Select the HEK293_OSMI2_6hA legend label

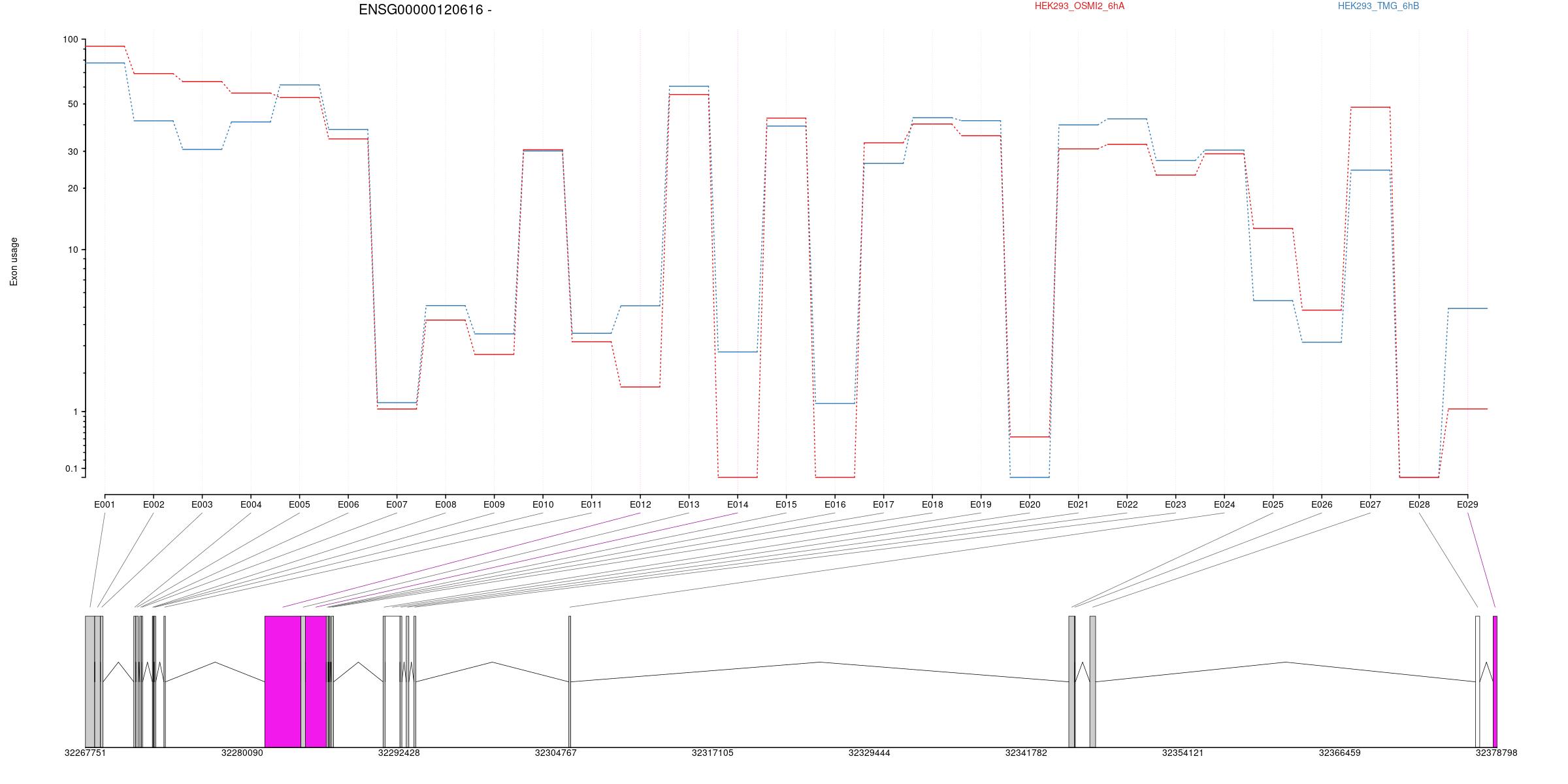(1079, 6)
